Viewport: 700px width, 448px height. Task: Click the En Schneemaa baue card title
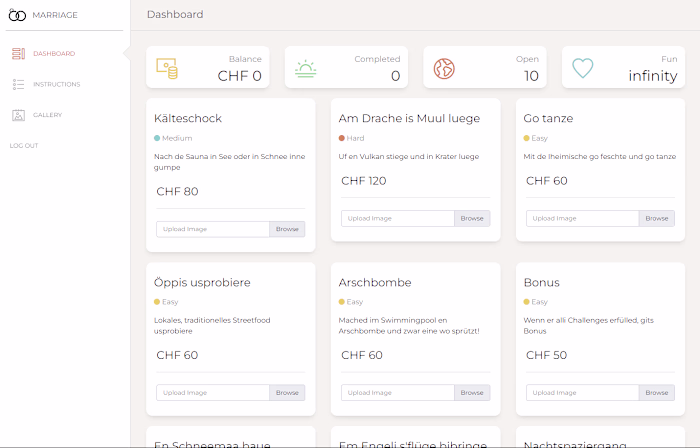click(212, 444)
